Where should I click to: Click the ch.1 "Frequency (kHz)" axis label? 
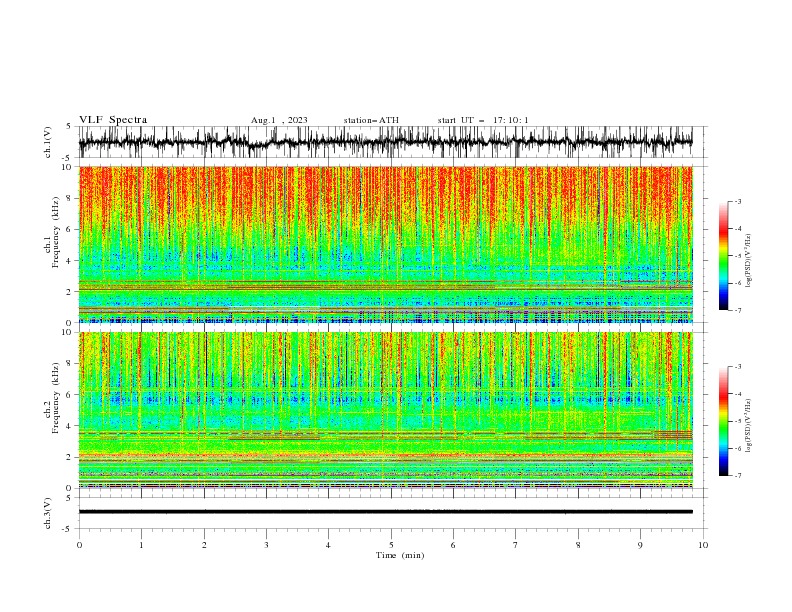[56, 233]
